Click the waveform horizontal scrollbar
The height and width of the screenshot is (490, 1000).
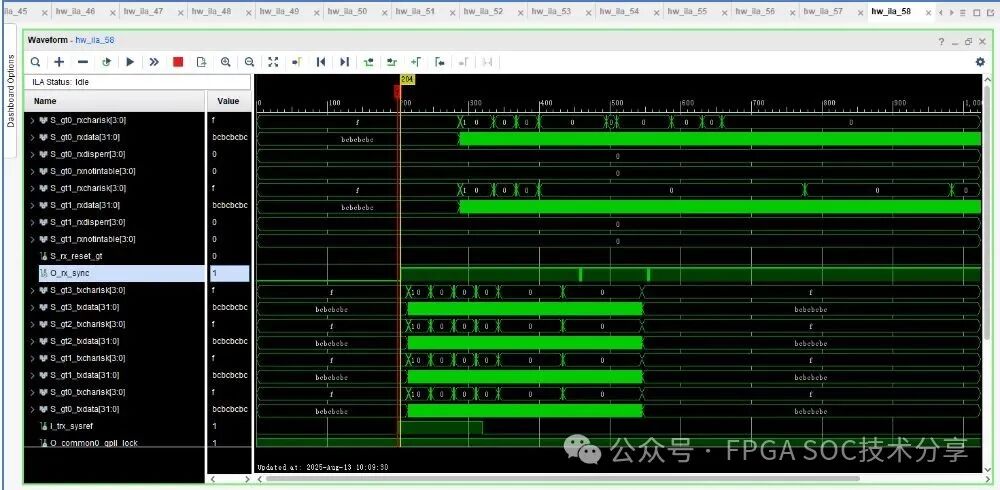pyautogui.click(x=562, y=479)
